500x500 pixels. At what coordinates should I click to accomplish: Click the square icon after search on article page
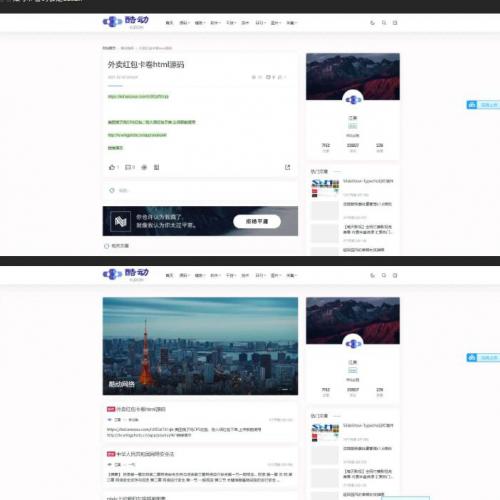click(x=395, y=23)
